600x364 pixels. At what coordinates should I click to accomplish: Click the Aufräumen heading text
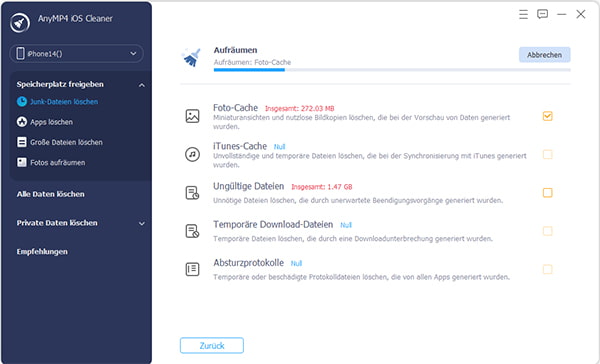[235, 50]
